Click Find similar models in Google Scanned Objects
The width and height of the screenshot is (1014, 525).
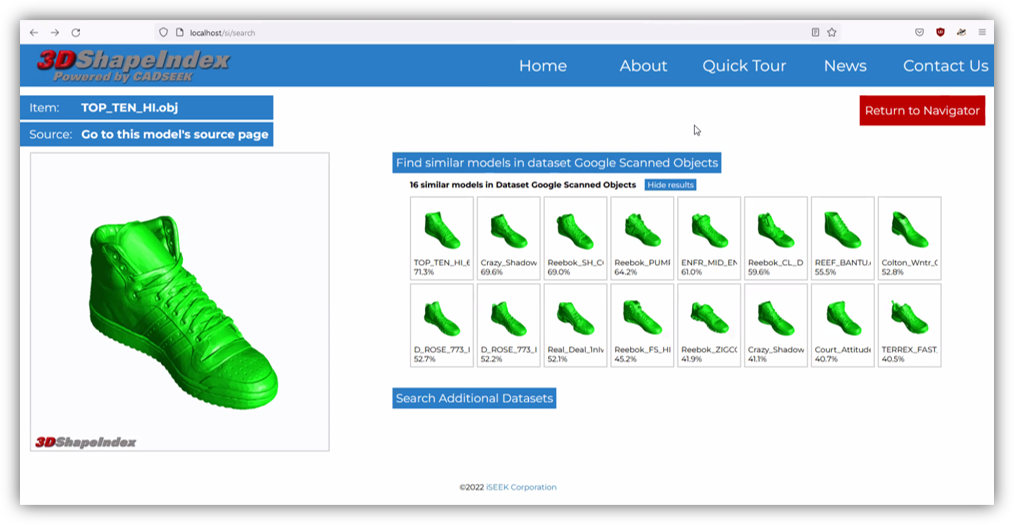pyautogui.click(x=557, y=163)
